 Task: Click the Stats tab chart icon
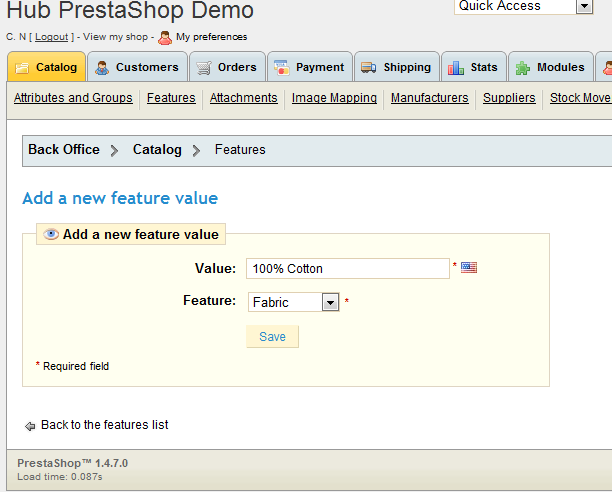pyautogui.click(x=456, y=68)
